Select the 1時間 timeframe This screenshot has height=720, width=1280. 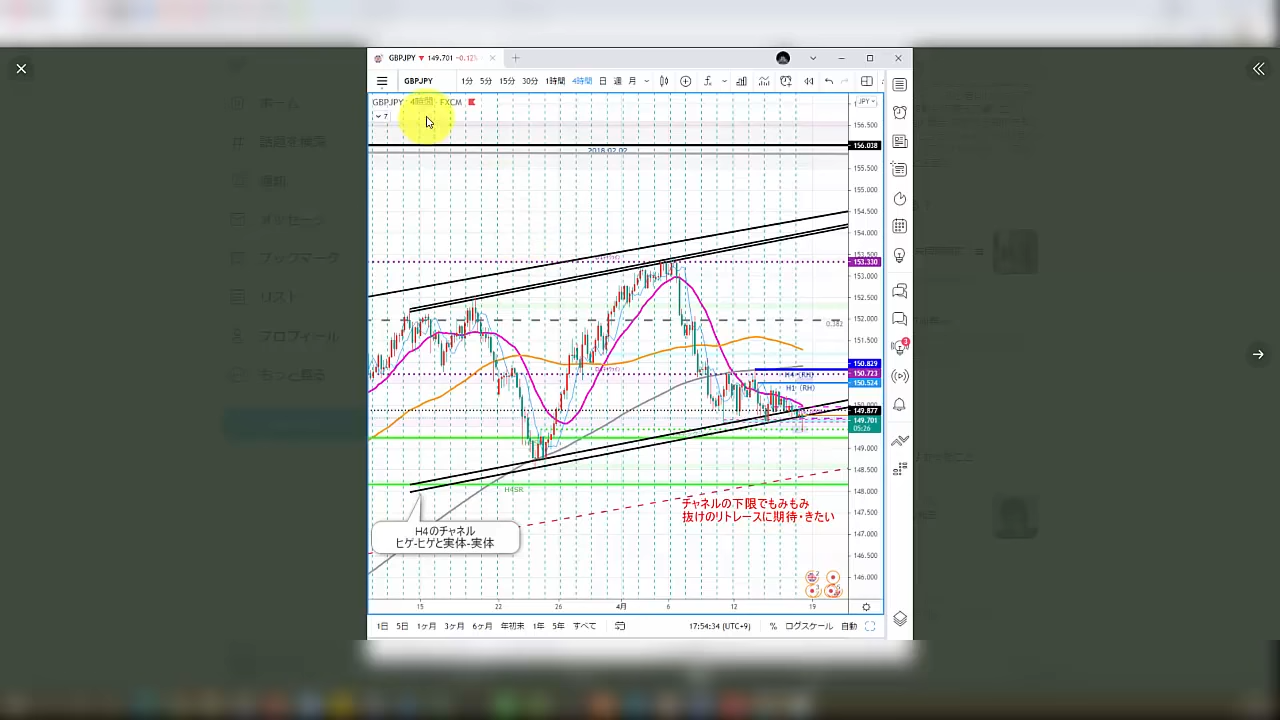coord(555,81)
